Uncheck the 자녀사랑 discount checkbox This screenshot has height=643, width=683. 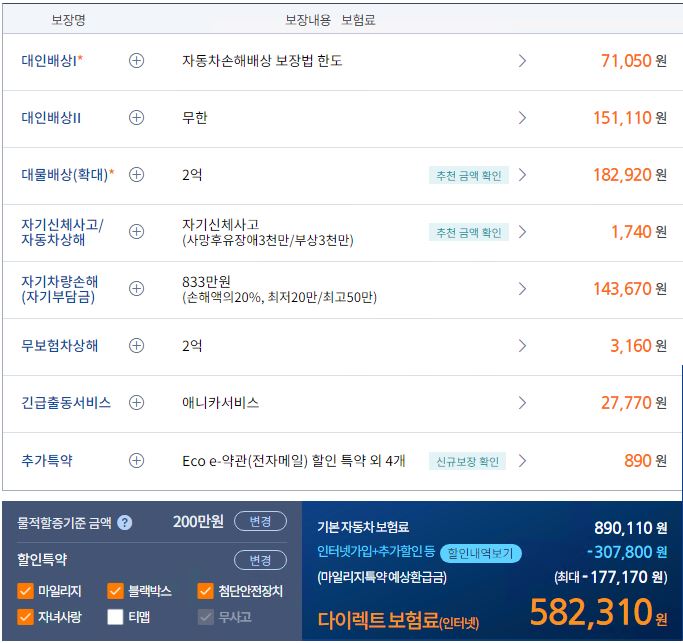tap(25, 617)
